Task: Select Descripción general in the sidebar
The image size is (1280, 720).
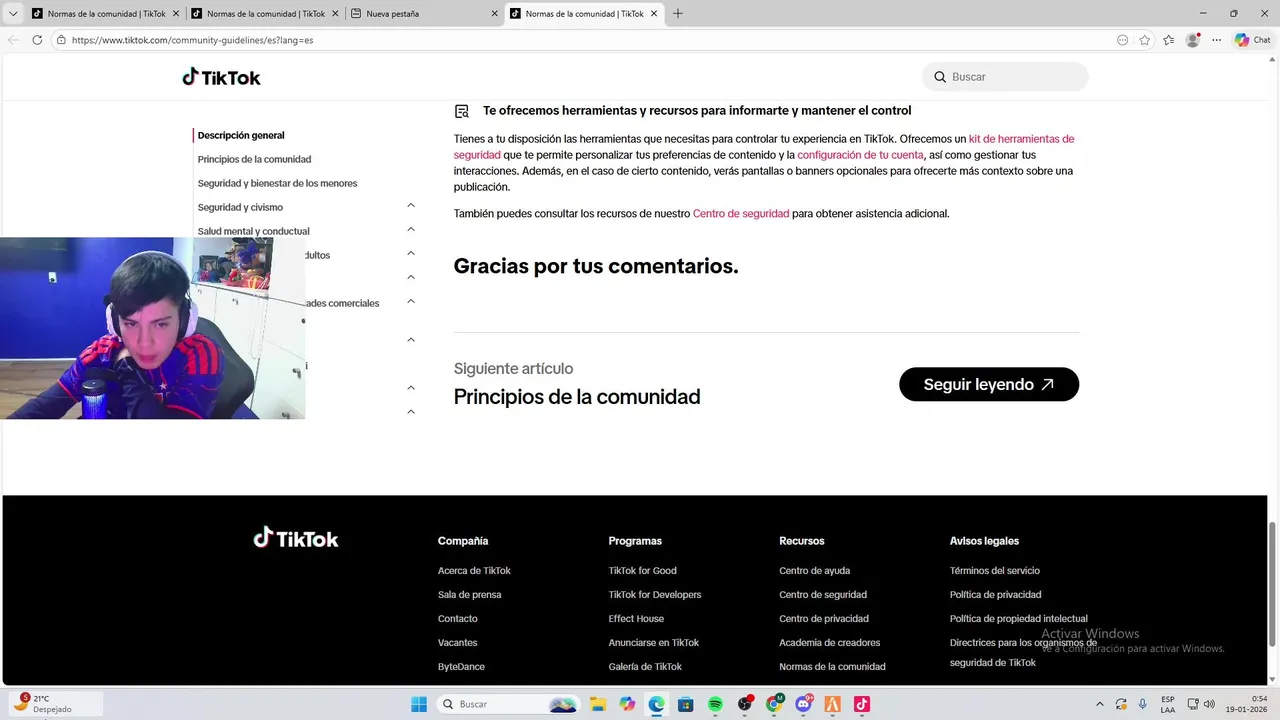Action: pos(241,135)
